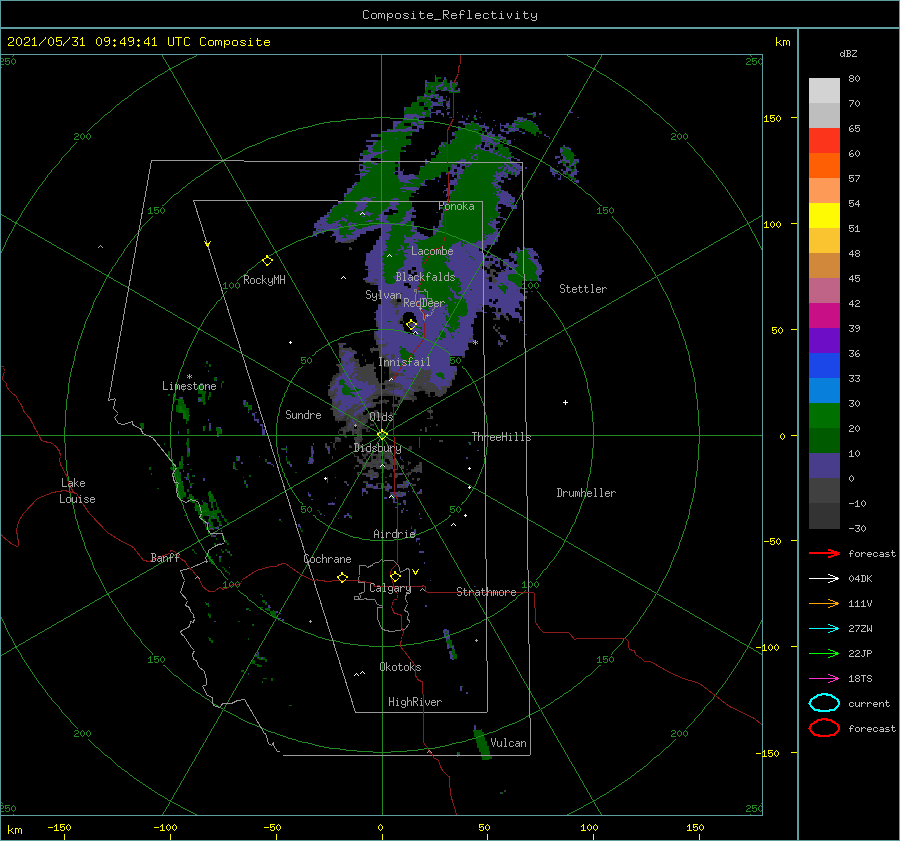Click the km unit label at bottom left
The height and width of the screenshot is (841, 900).
[x=14, y=830]
